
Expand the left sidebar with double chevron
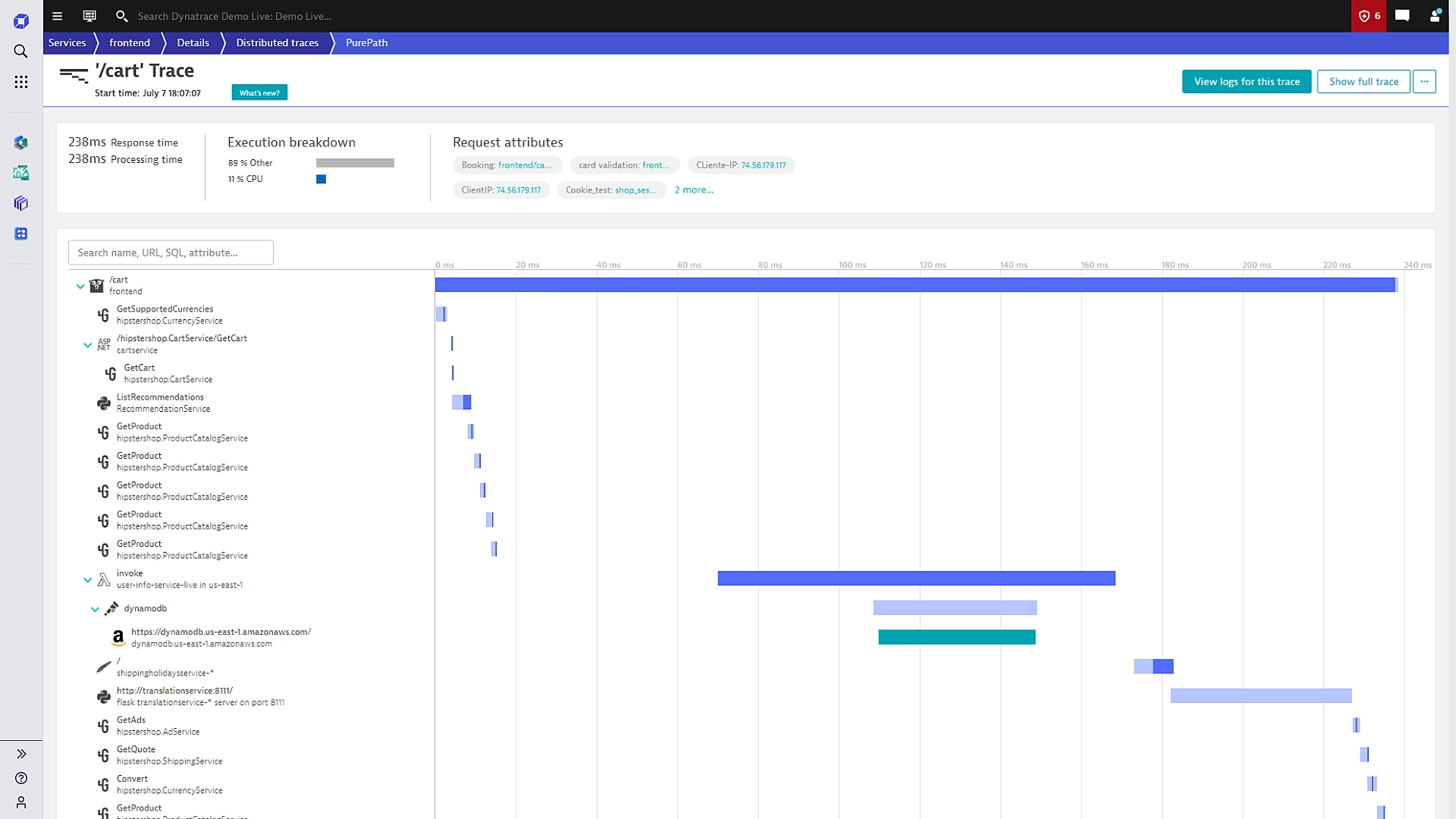(x=21, y=754)
